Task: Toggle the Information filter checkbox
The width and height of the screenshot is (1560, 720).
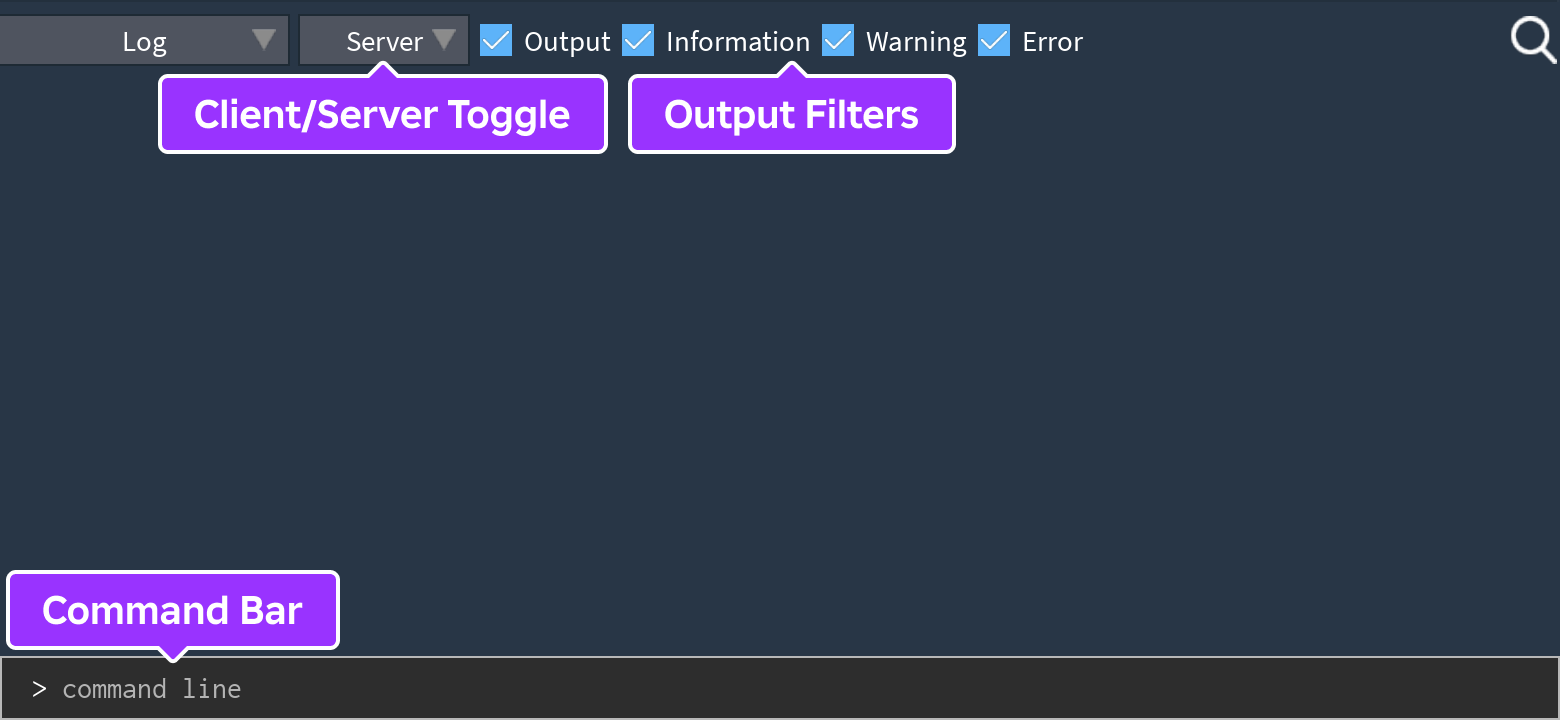Action: click(638, 41)
